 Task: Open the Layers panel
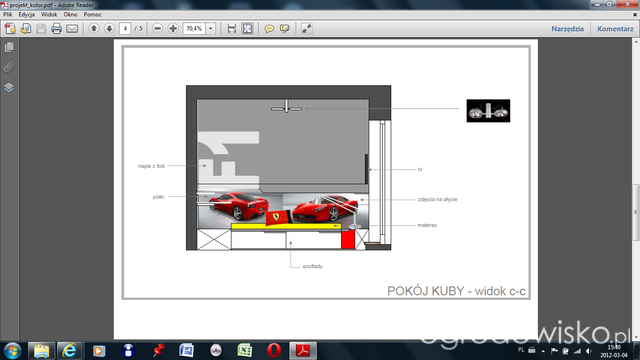(x=9, y=87)
